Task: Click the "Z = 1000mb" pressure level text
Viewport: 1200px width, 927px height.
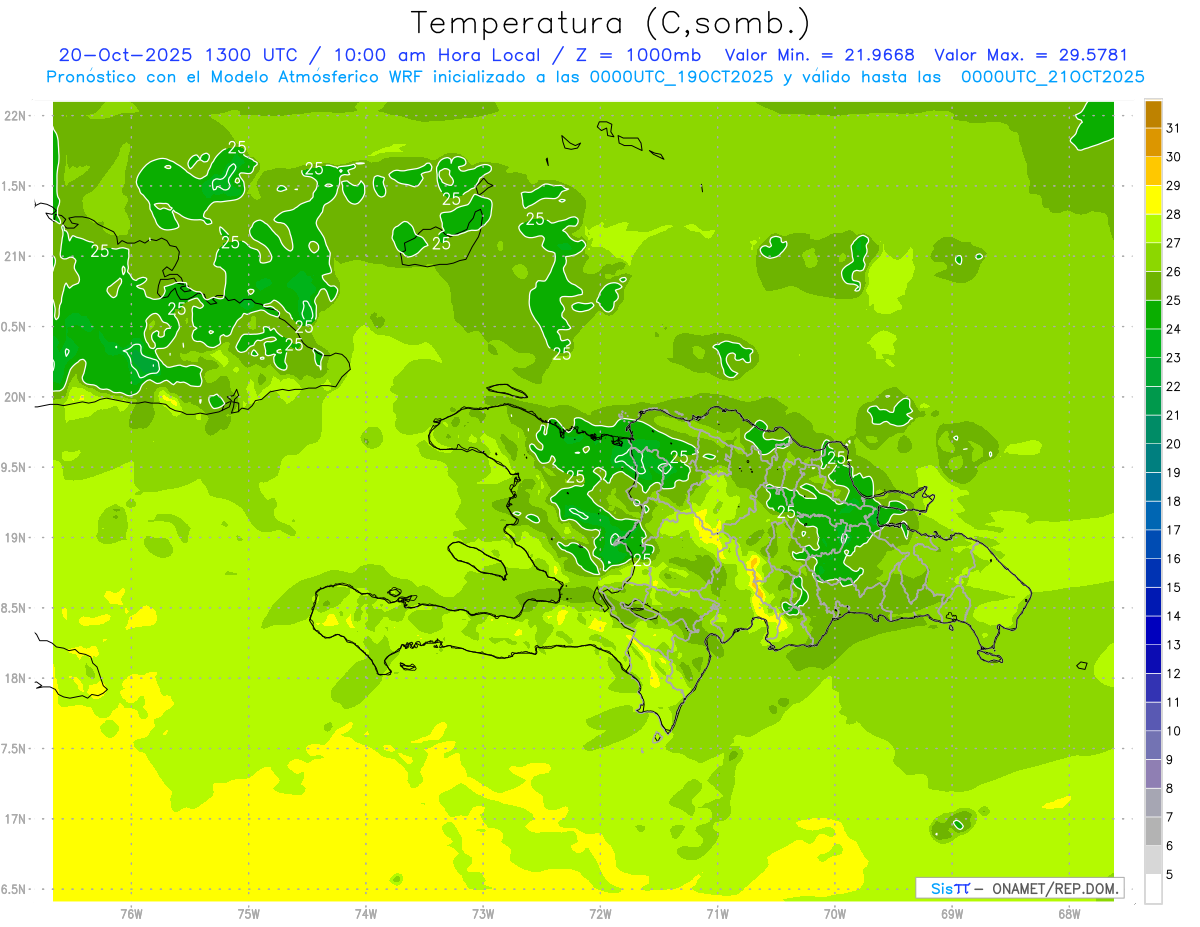Action: pyautogui.click(x=635, y=55)
